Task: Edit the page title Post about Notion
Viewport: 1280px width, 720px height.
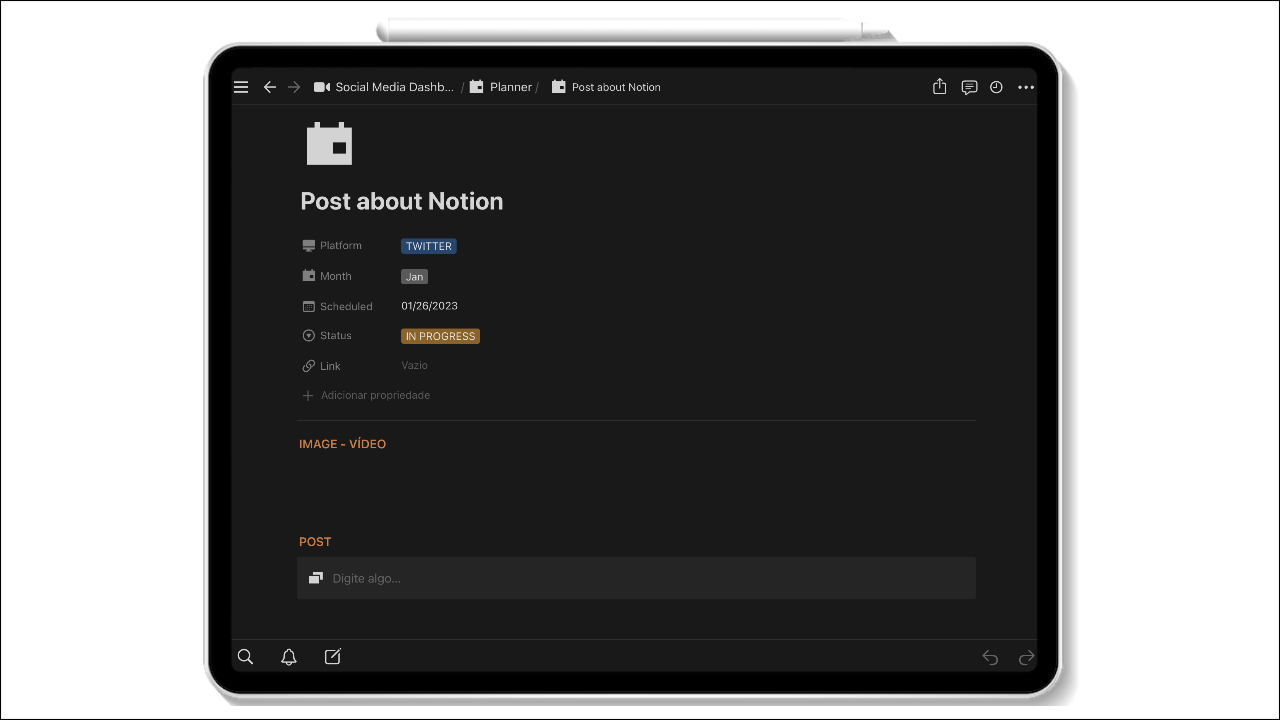Action: tap(402, 201)
